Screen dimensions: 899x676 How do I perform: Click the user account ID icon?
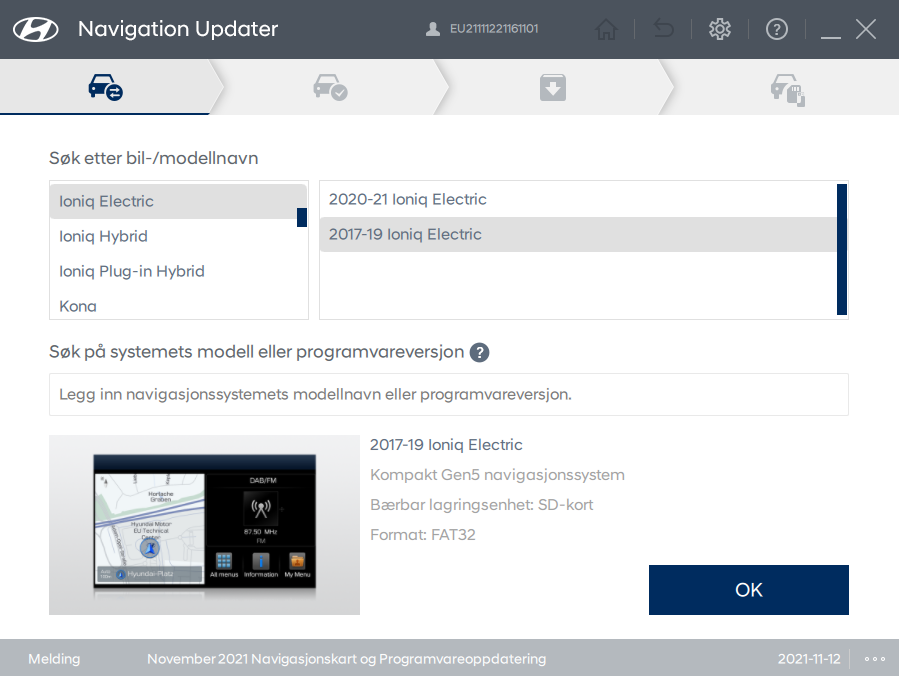click(433, 29)
